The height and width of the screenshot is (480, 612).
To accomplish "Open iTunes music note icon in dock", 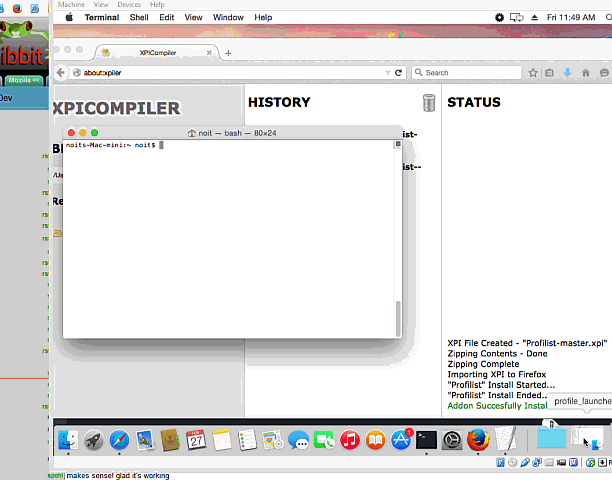I will pyautogui.click(x=350, y=440).
